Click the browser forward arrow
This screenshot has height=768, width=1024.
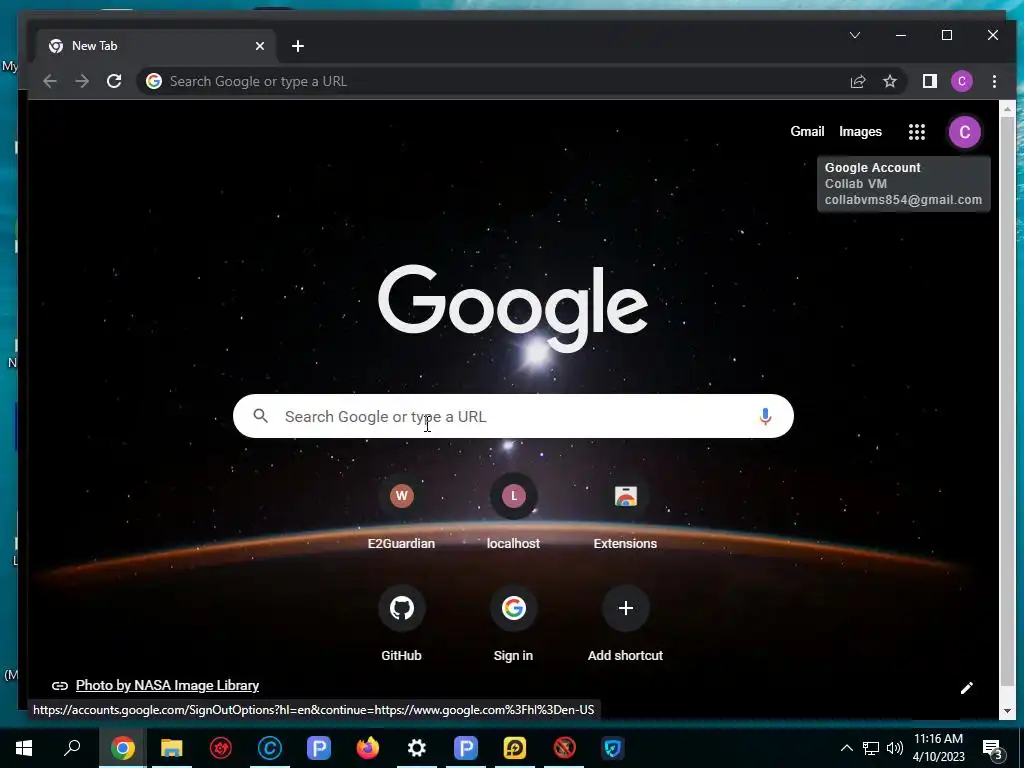pos(82,81)
